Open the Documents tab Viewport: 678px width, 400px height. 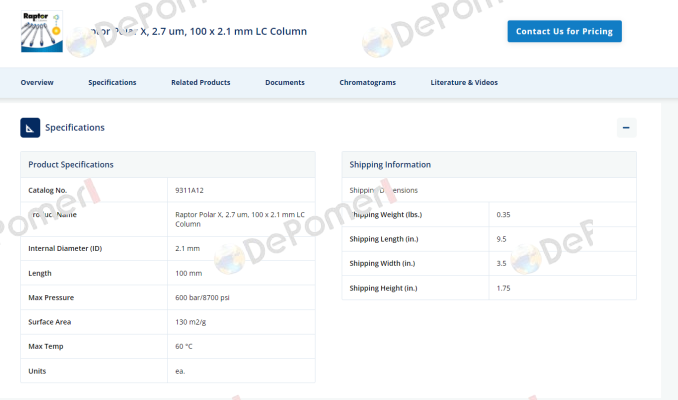[285, 82]
